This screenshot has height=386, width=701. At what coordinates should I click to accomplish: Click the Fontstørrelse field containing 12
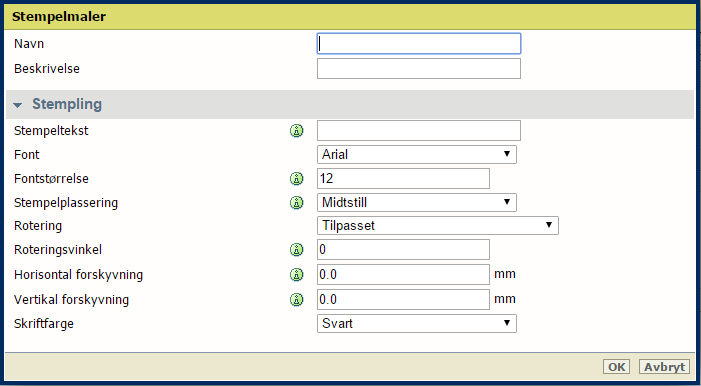pyautogui.click(x=403, y=178)
